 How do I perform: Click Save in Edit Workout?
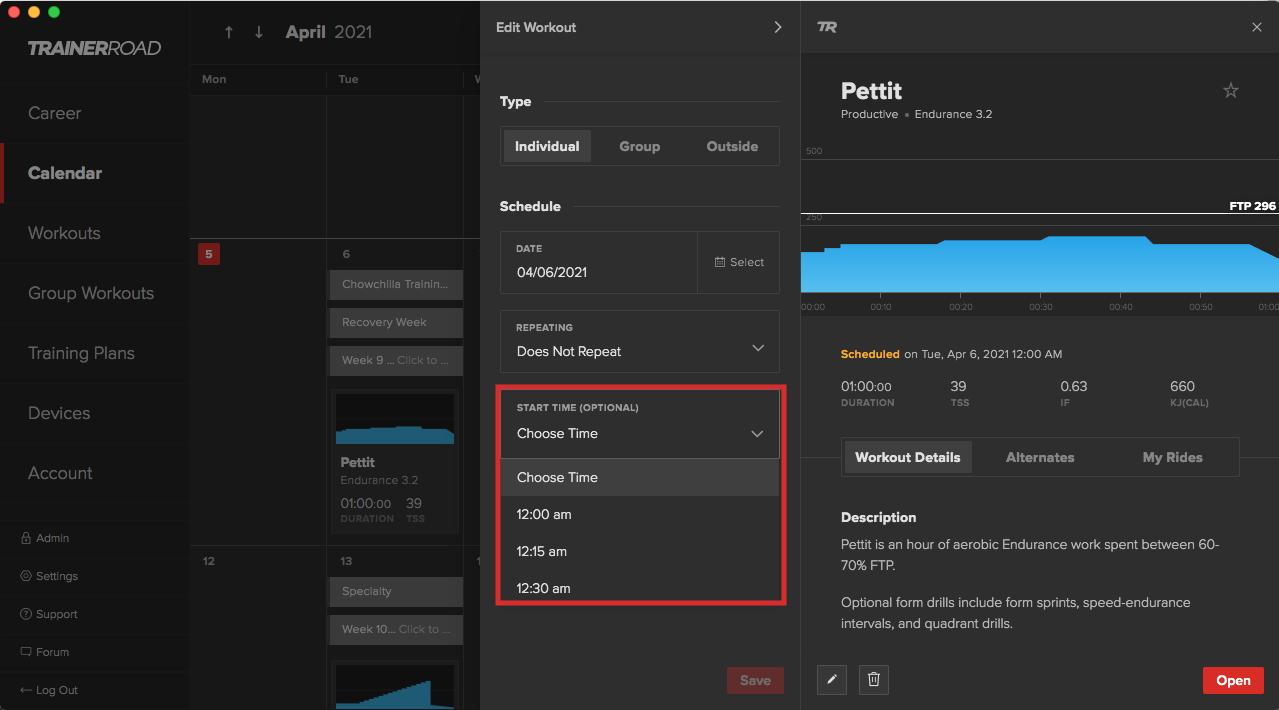pyautogui.click(x=755, y=680)
